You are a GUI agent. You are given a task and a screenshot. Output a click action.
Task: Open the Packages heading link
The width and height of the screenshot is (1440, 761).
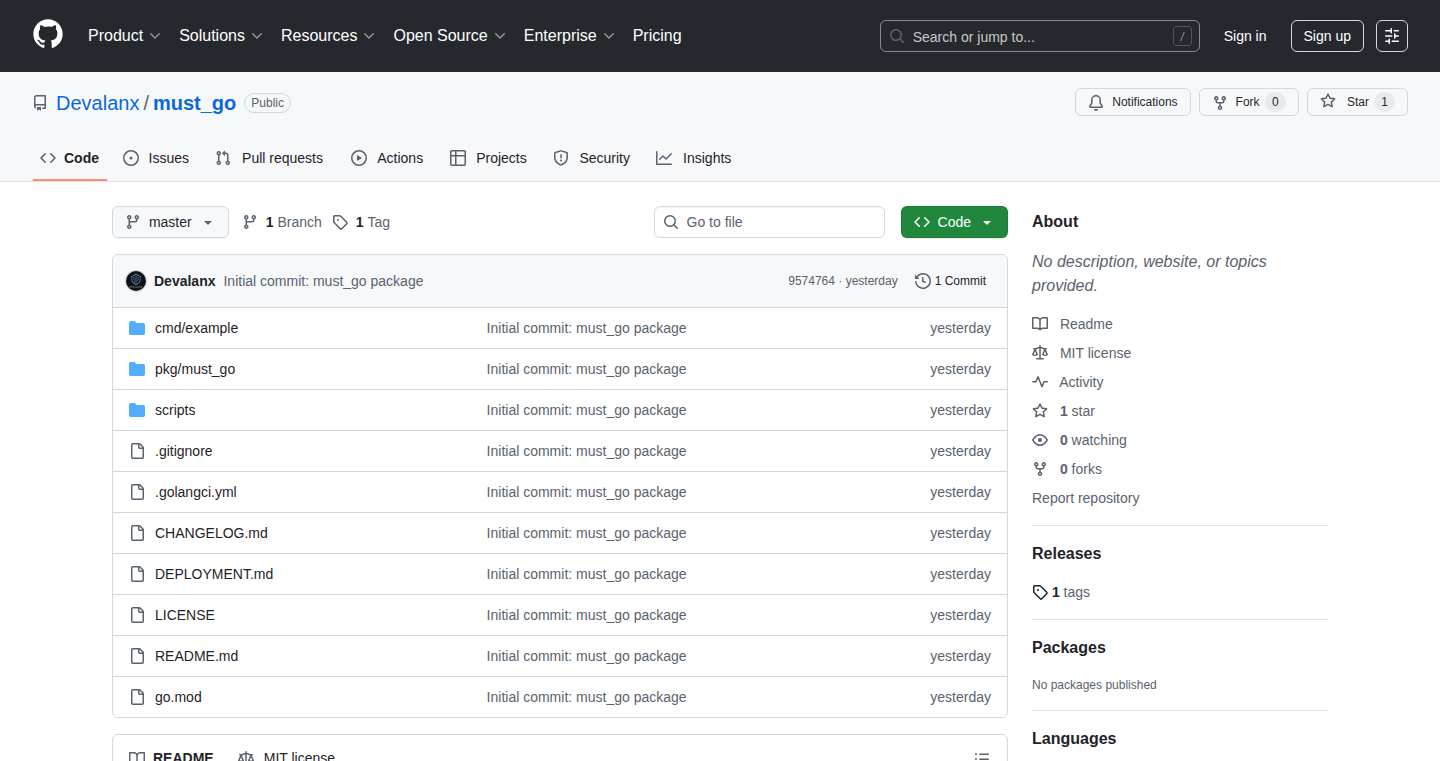(x=1069, y=647)
